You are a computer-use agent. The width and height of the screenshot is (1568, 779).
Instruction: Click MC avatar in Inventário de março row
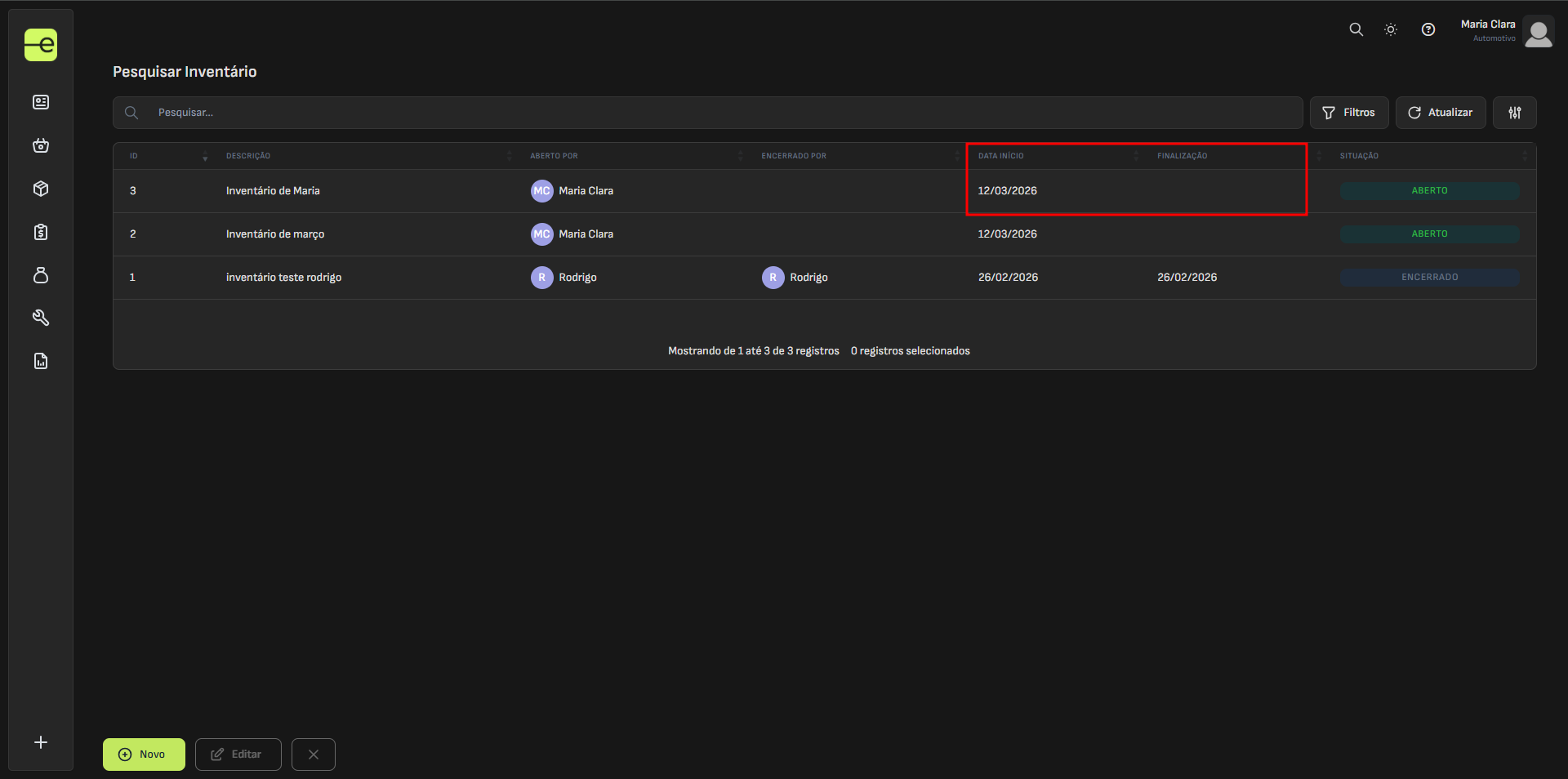point(542,234)
